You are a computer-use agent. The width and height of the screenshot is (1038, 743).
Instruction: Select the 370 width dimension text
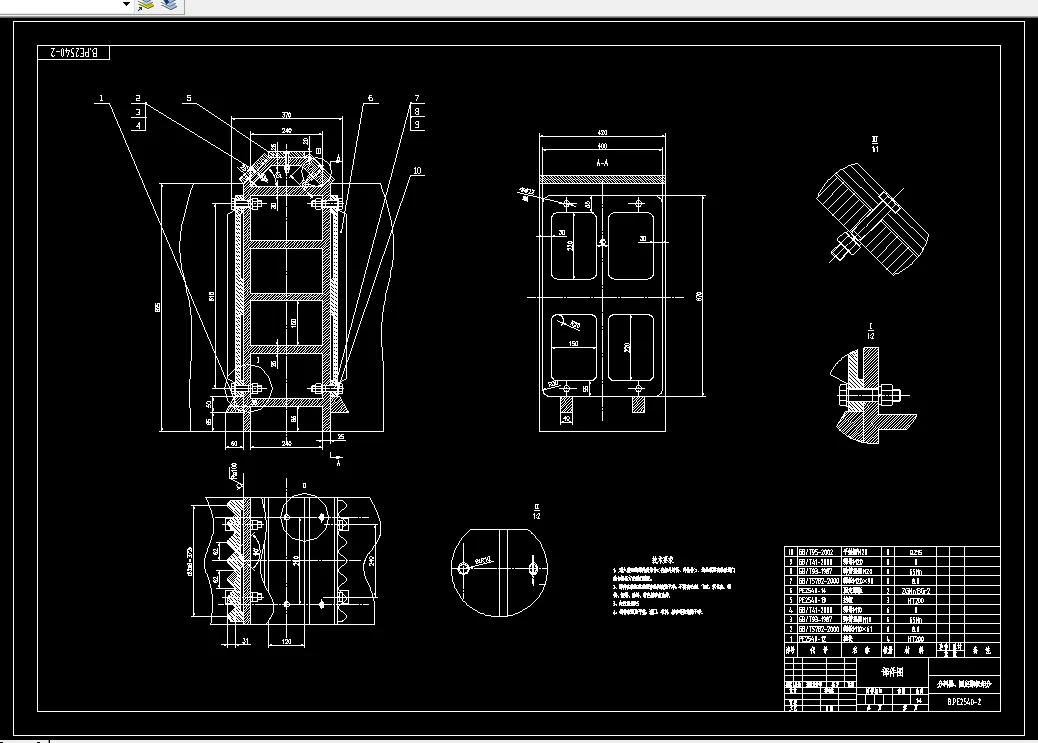pos(287,115)
